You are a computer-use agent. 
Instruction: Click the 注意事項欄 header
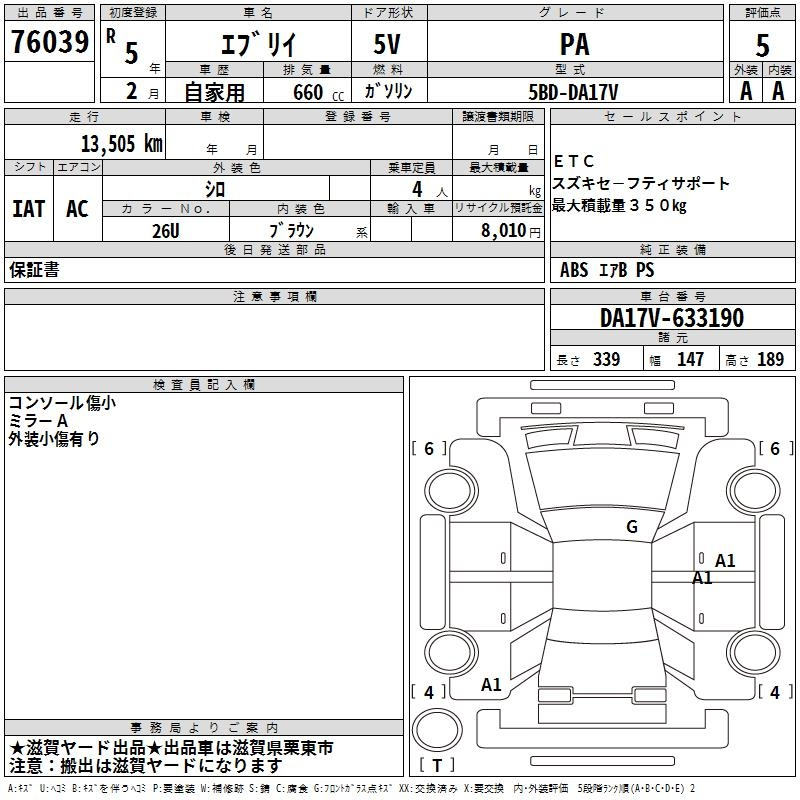pos(274,296)
